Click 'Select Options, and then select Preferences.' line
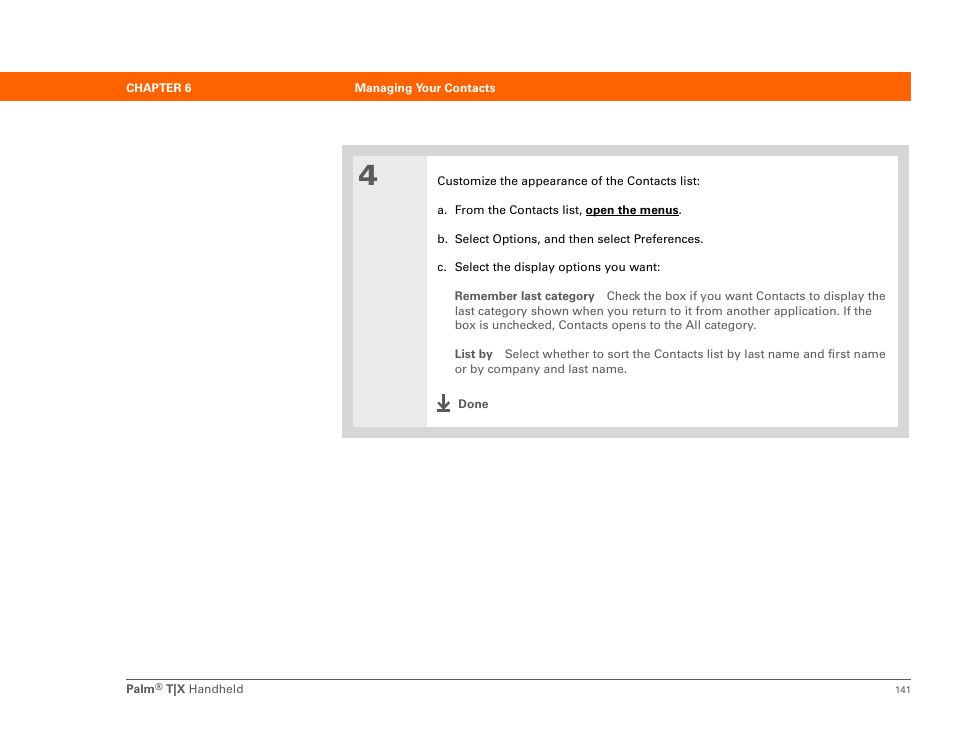 [579, 239]
